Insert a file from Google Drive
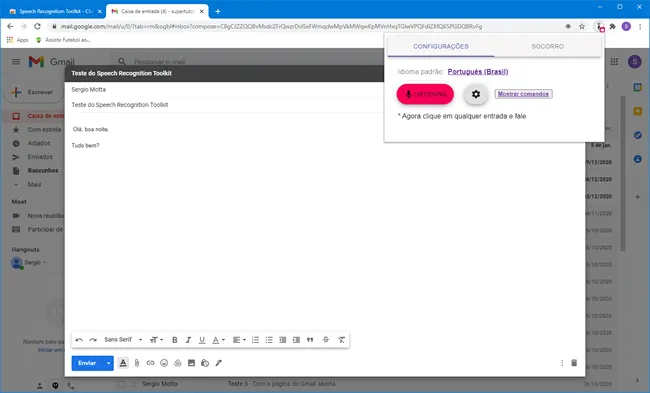 pyautogui.click(x=177, y=363)
